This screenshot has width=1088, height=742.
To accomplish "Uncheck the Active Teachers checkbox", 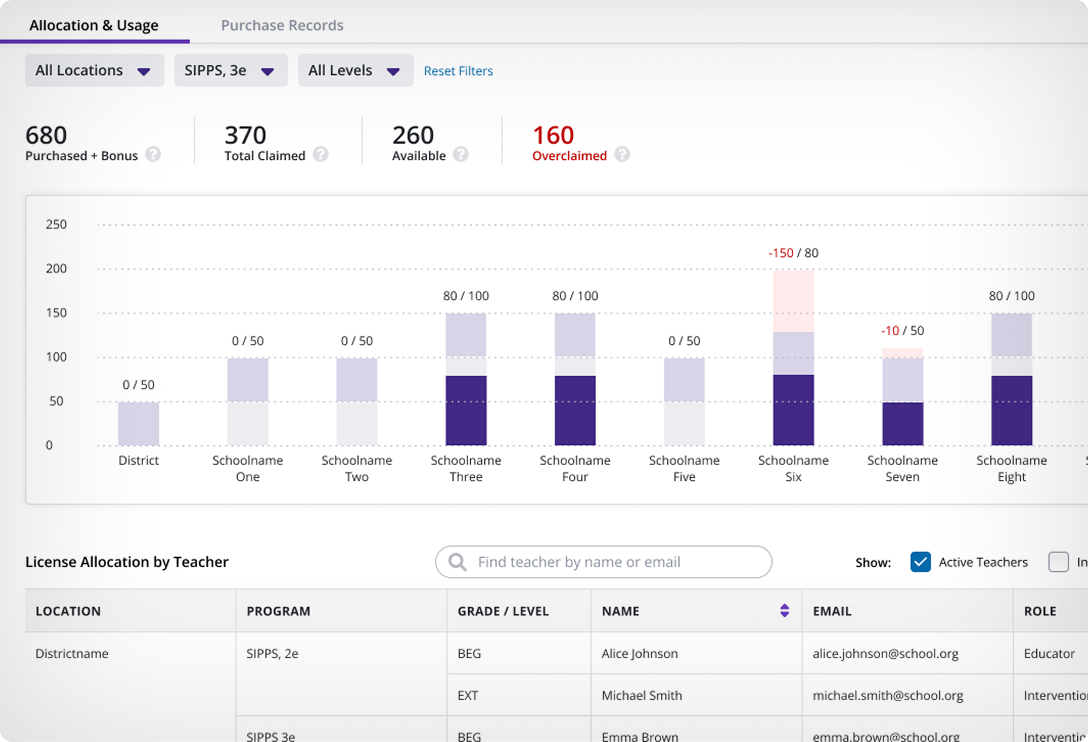I will tap(920, 562).
